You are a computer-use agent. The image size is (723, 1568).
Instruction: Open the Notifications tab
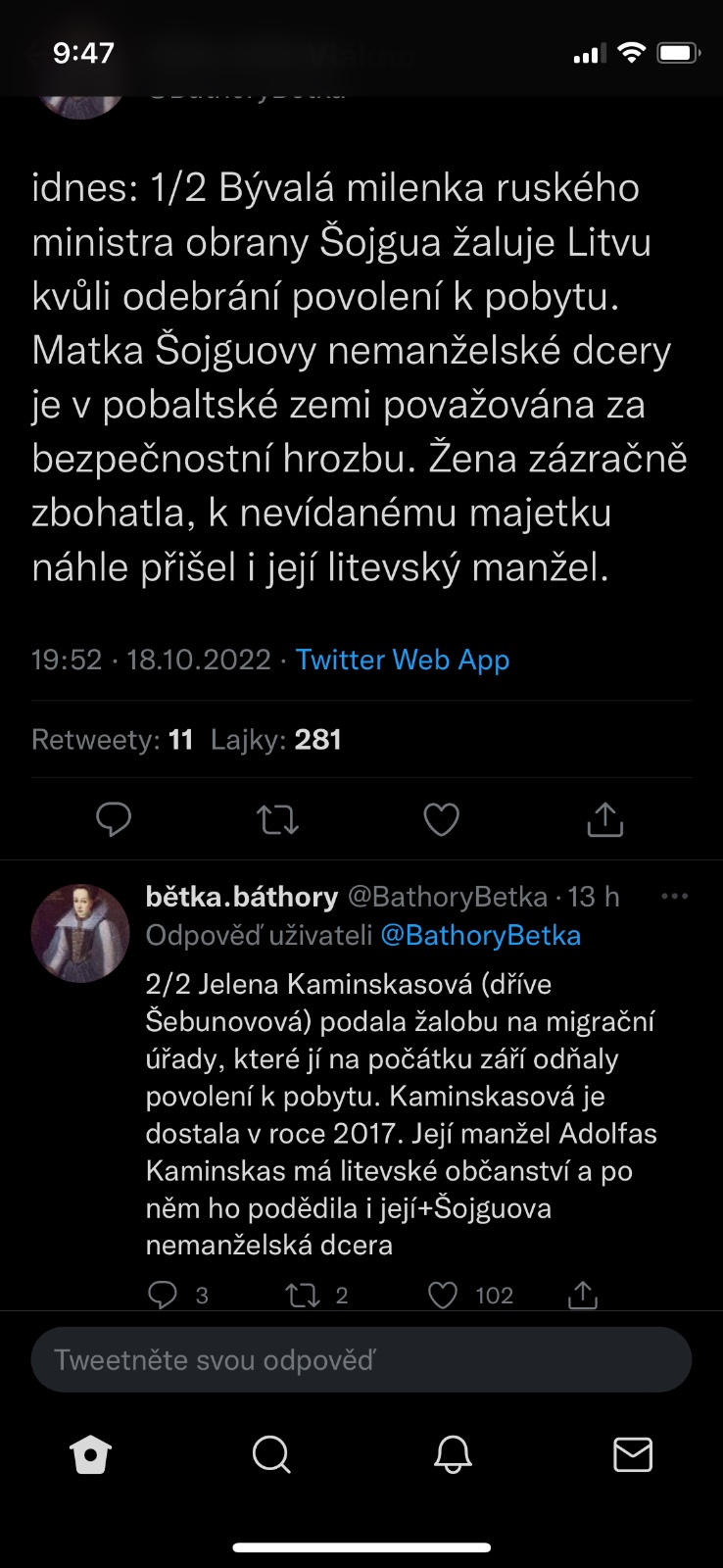(453, 1454)
